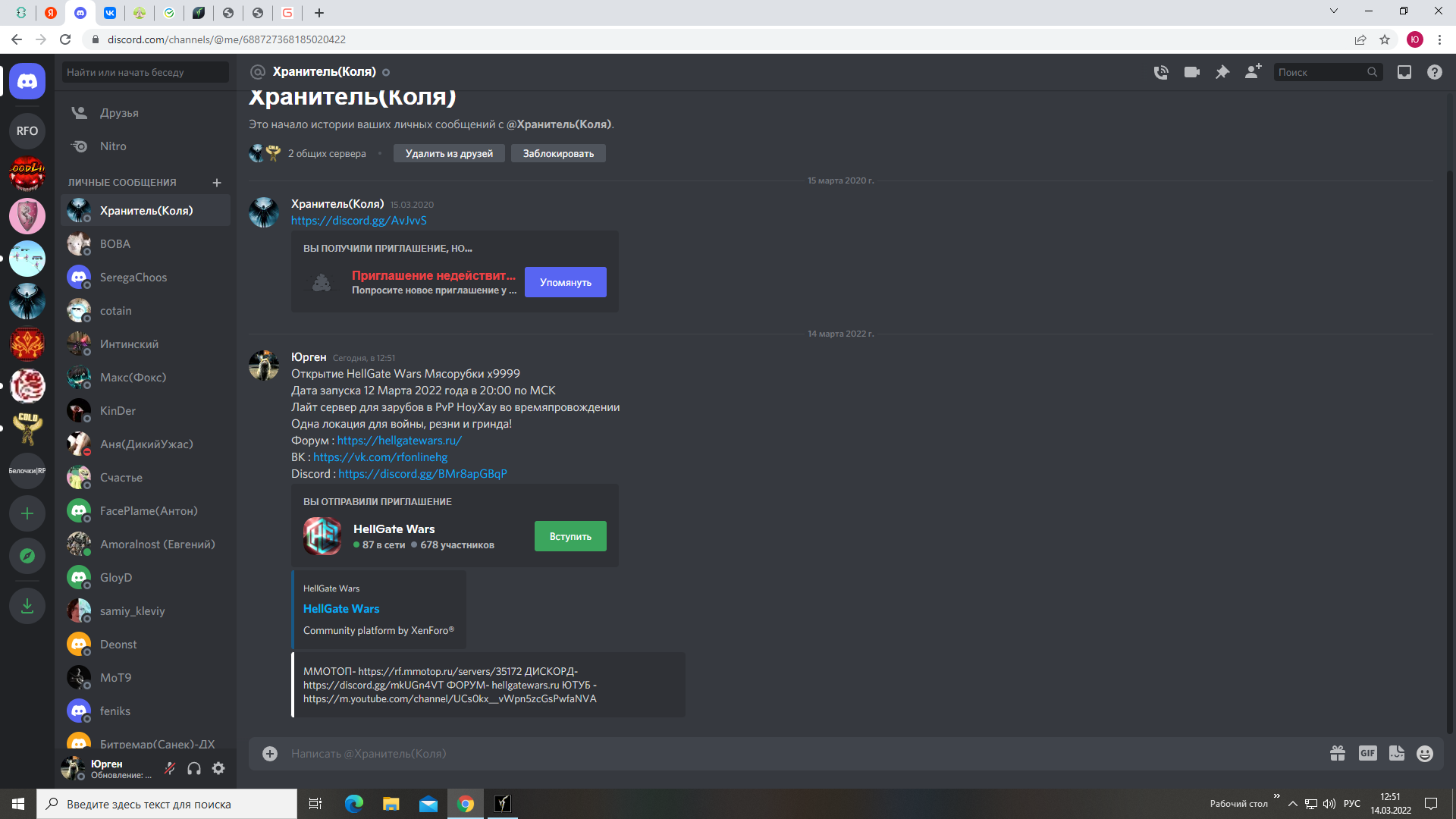Open Windows Start menu
The width and height of the screenshot is (1456, 819).
(18, 804)
